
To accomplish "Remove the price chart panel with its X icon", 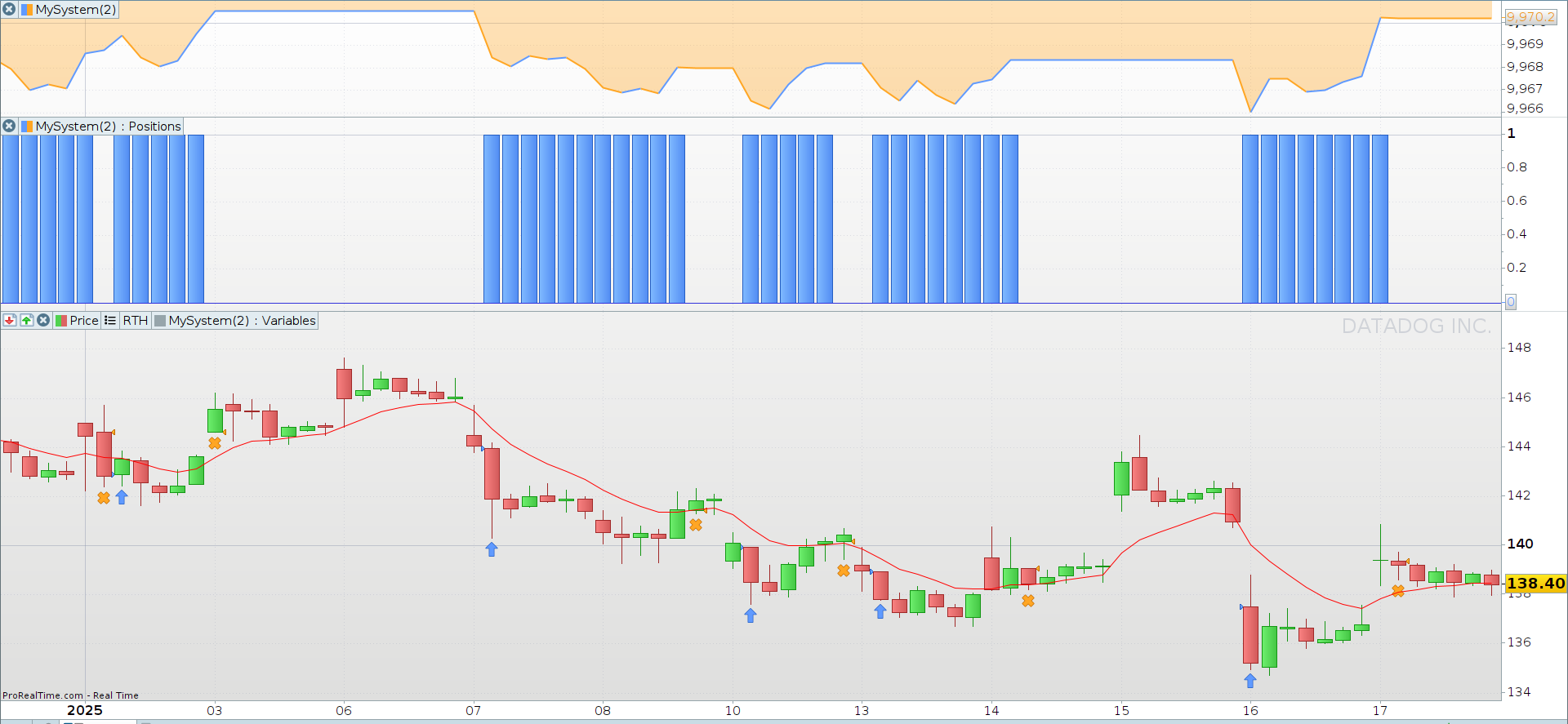I will [43, 320].
